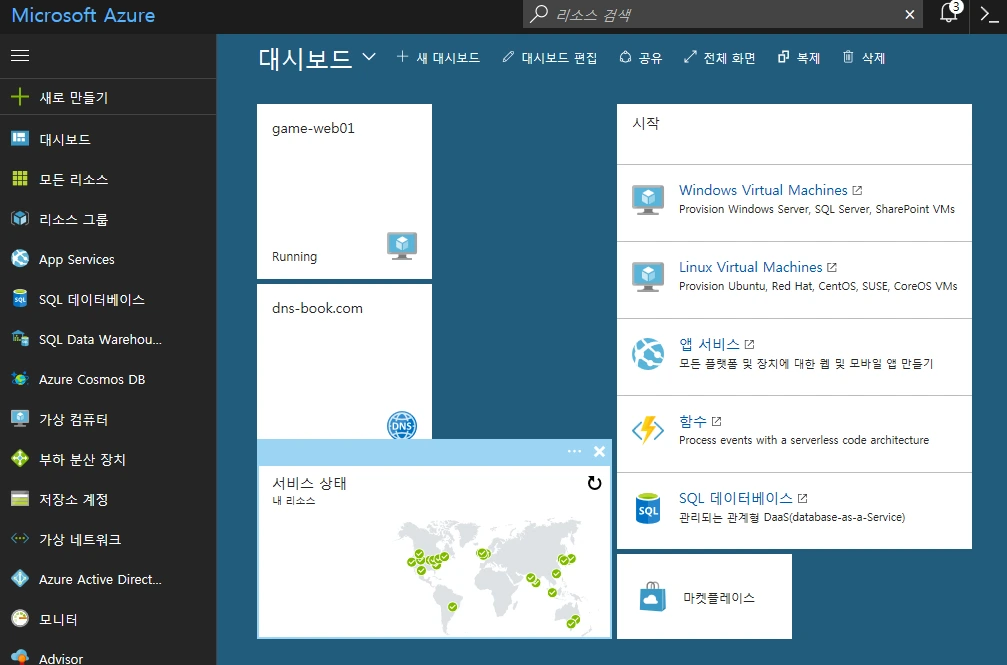Click the SQL cylinder icon in 시작 tile

[647, 508]
